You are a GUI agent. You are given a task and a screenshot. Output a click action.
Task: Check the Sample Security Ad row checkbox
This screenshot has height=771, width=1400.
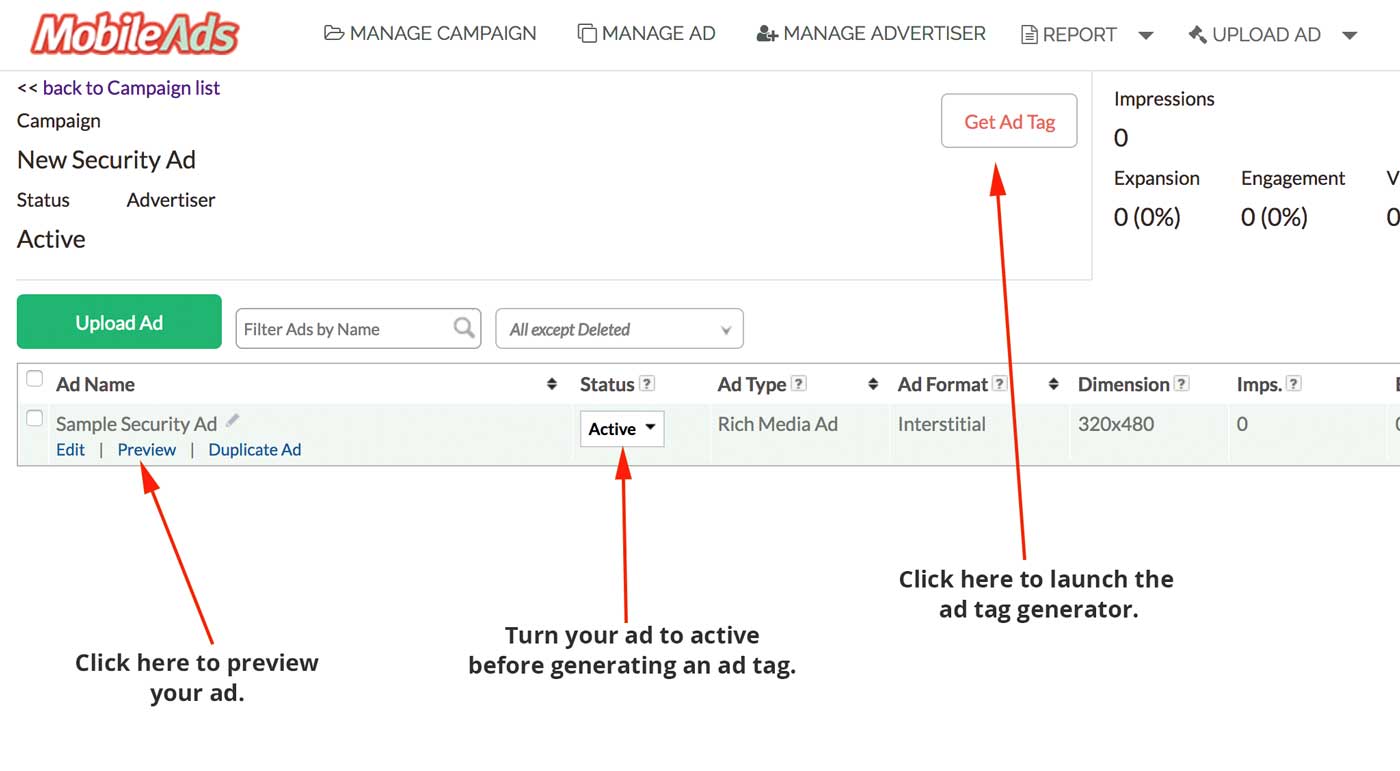(x=35, y=419)
